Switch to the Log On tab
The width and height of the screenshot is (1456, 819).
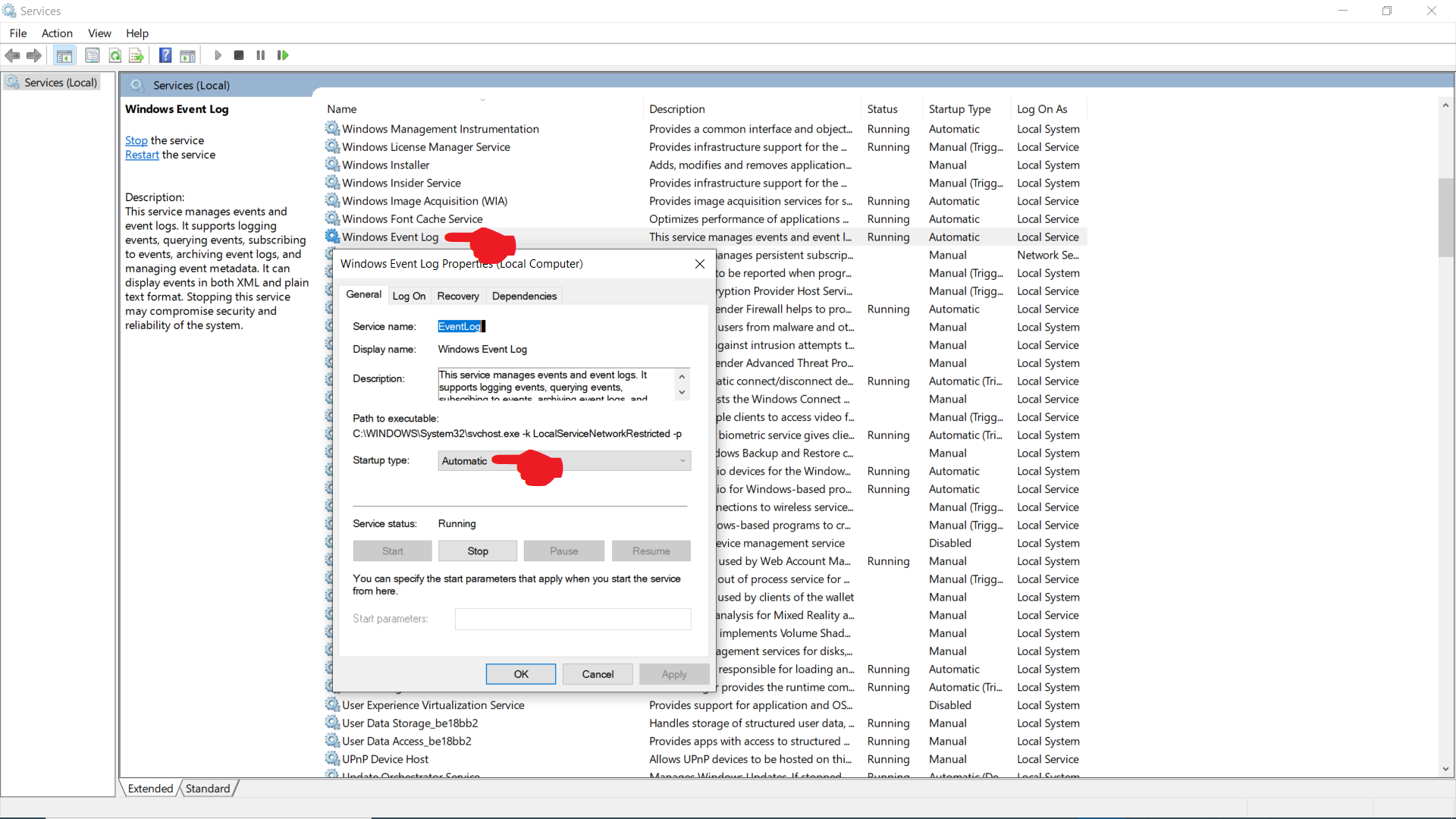point(409,296)
